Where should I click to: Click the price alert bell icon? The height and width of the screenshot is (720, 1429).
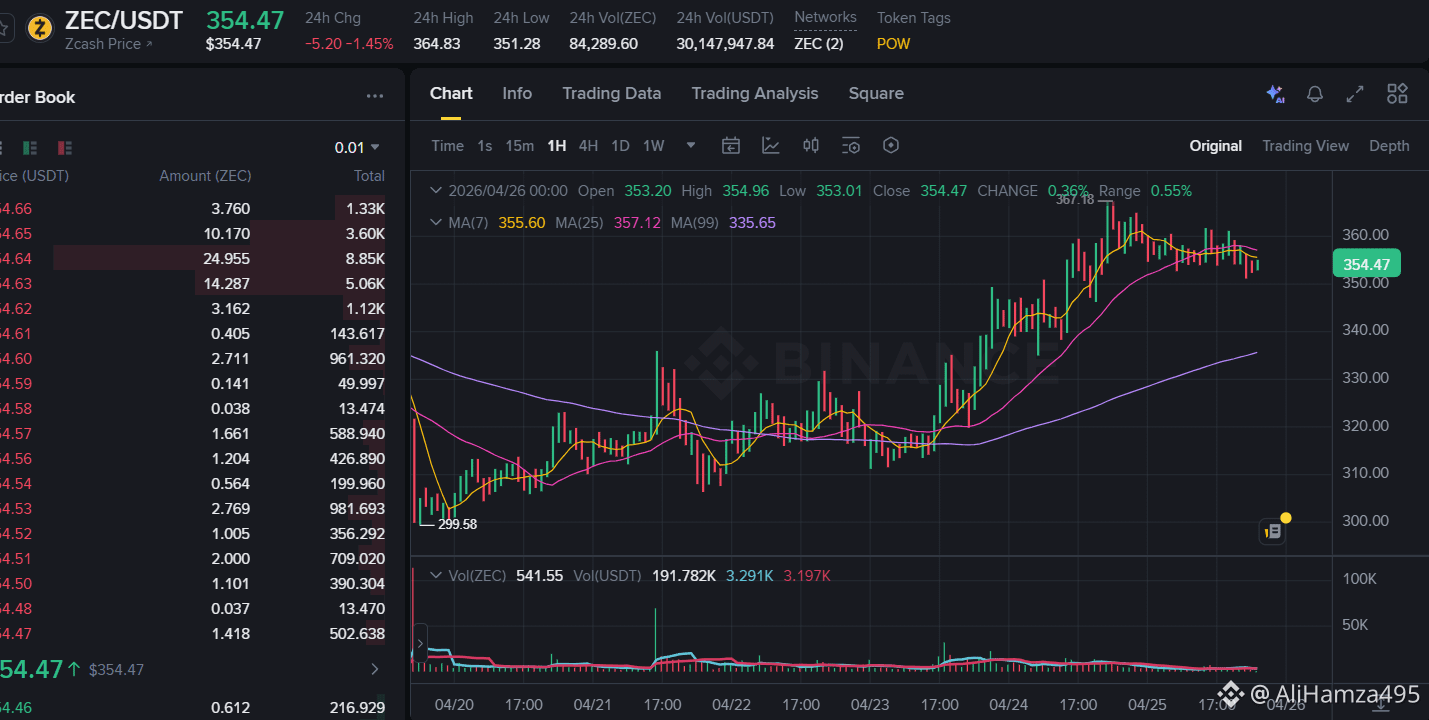pos(1315,94)
